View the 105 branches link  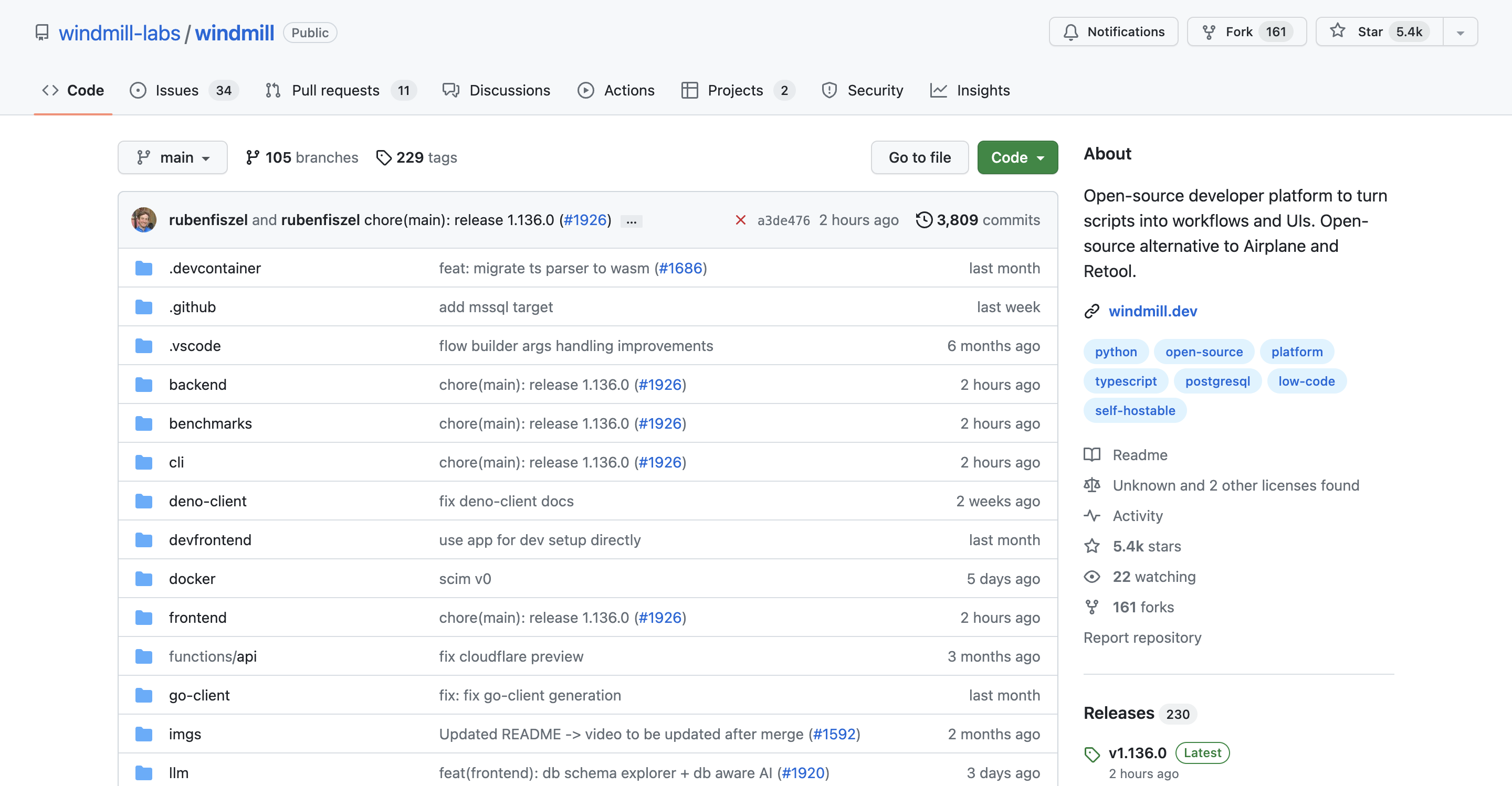pos(302,157)
